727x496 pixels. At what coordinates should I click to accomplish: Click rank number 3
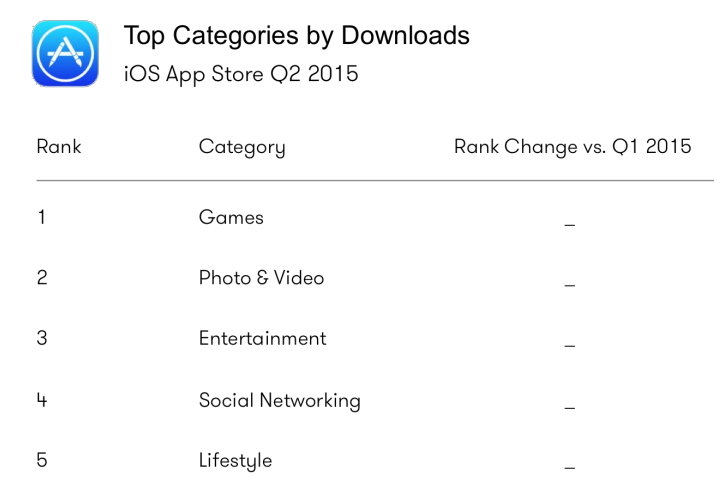42,338
